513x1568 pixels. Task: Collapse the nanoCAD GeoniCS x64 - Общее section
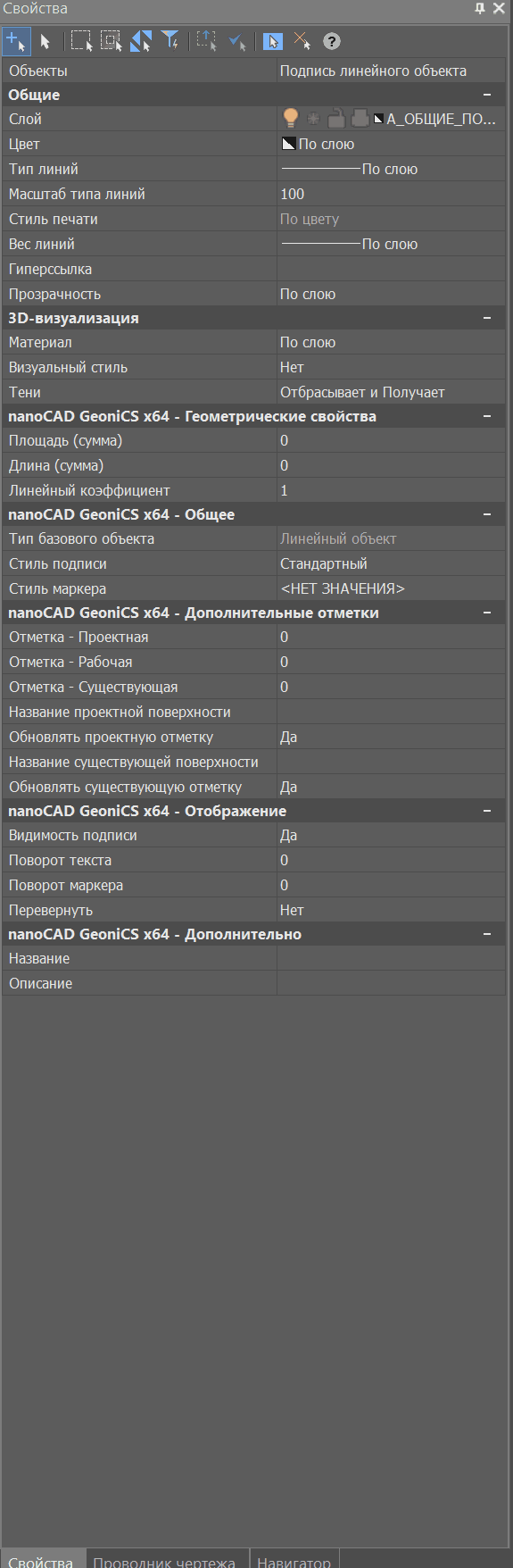tap(487, 514)
